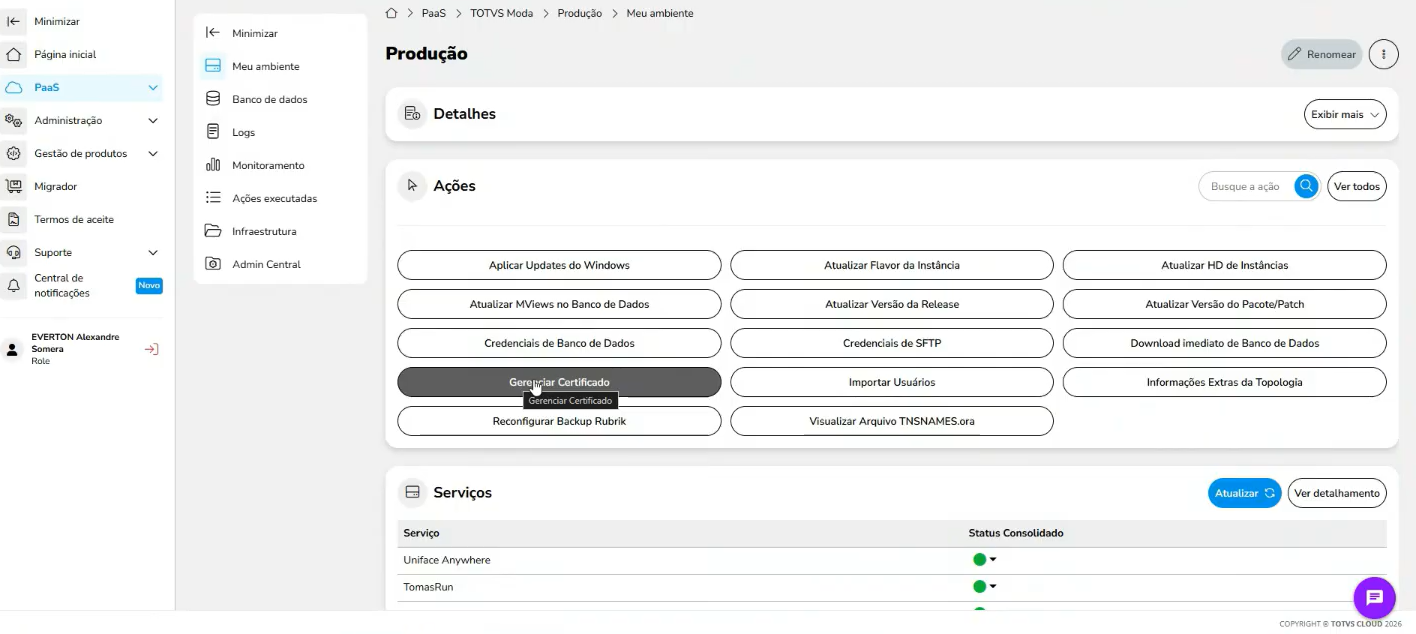Click the Admin Central camera icon

coord(212,264)
